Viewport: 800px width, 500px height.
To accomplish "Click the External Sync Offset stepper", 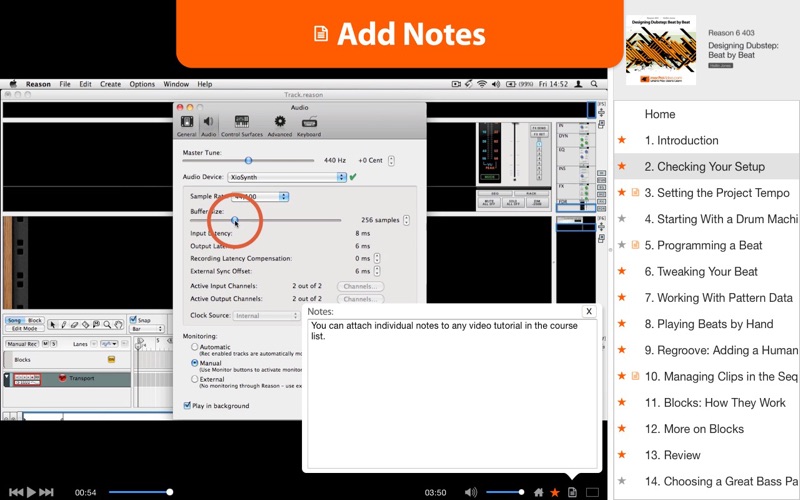I will coord(377,271).
